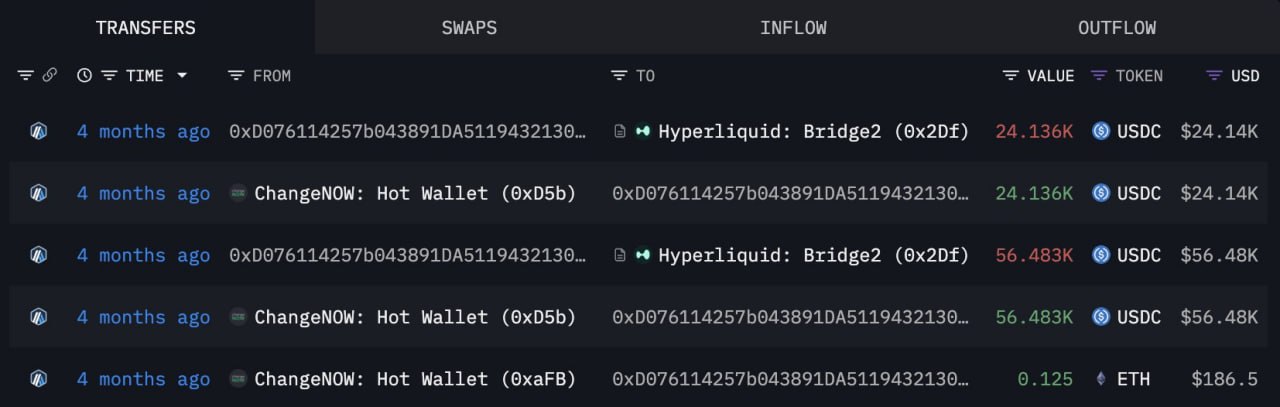The image size is (1280, 407).
Task: Open the chain filter icon in header
Action: [26, 76]
